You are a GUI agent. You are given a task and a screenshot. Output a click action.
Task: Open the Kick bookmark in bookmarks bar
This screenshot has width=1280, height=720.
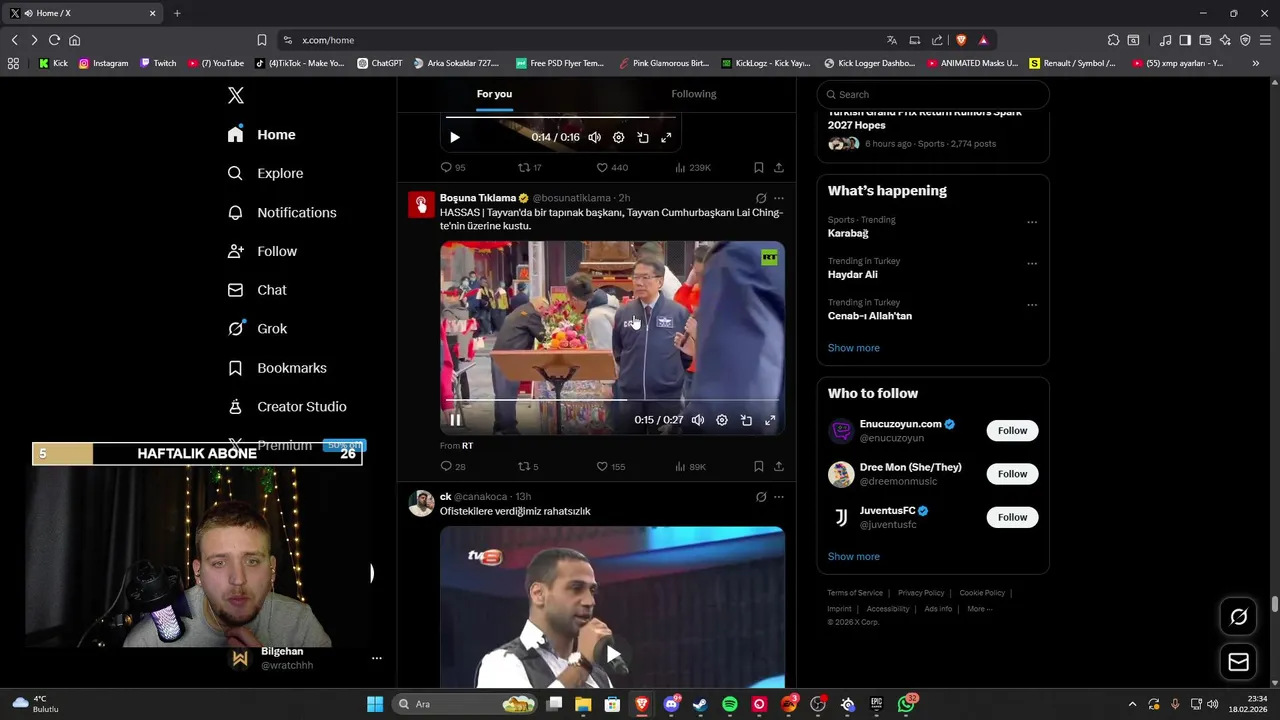53,63
